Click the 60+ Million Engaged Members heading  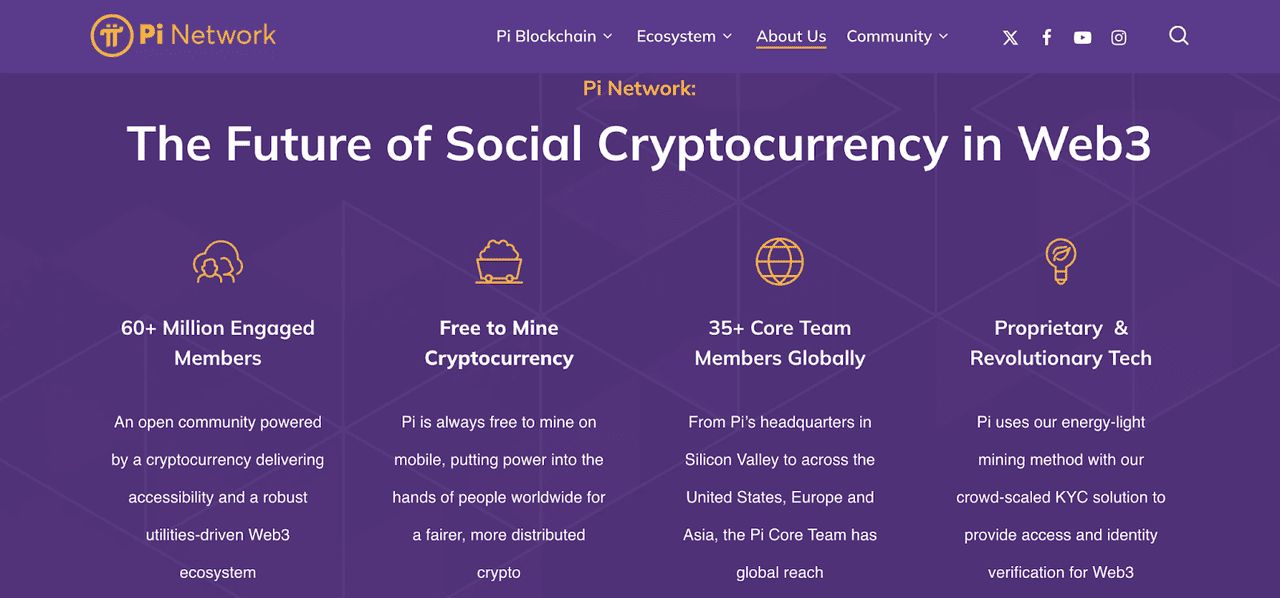point(218,342)
